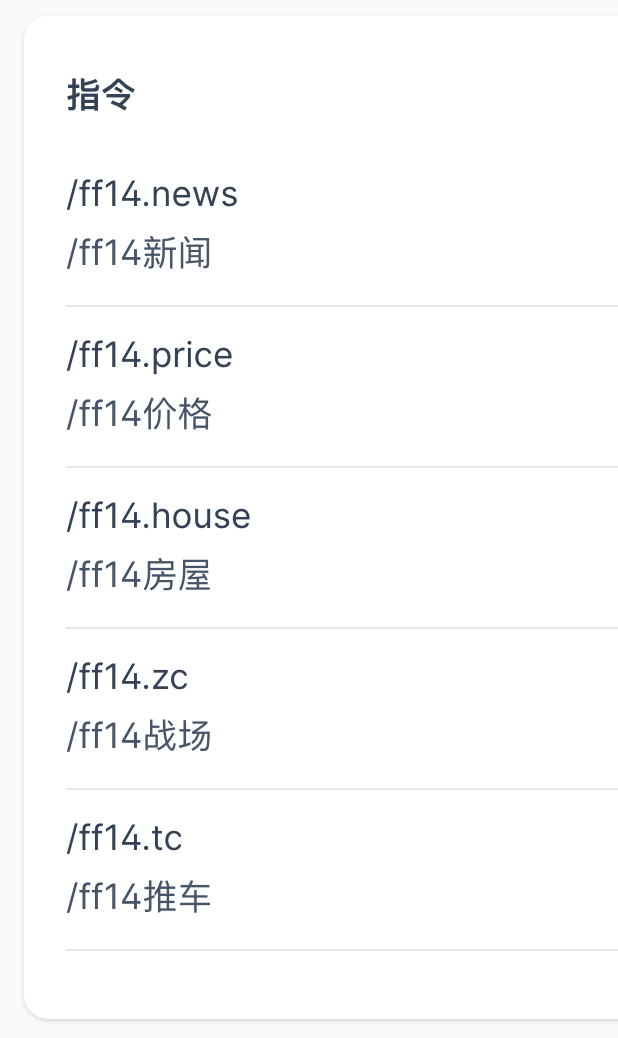Click the /ff14推车 alias text
This screenshot has height=1038, width=618.
point(139,898)
